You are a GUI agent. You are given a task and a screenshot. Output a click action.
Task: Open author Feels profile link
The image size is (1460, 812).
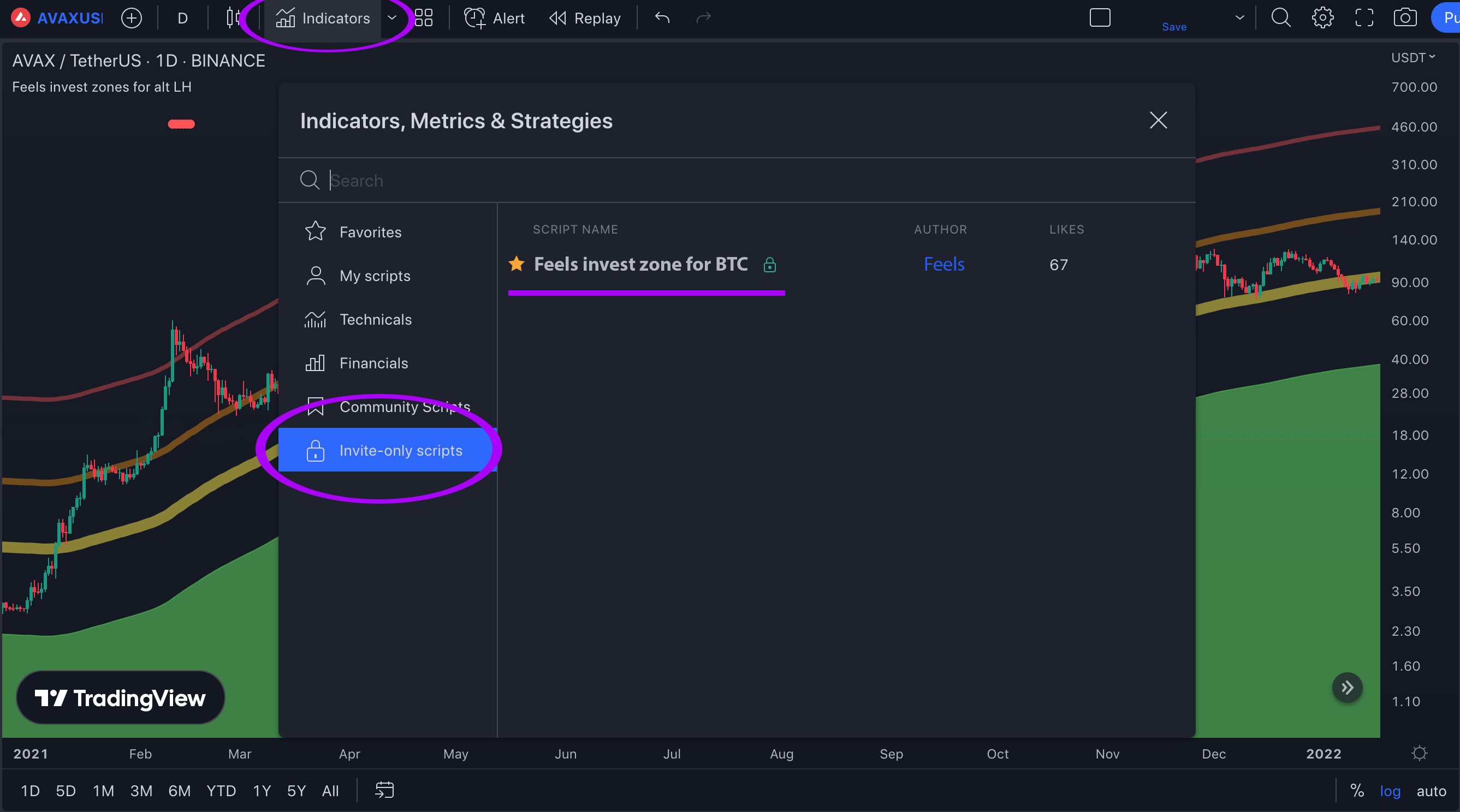tap(943, 264)
